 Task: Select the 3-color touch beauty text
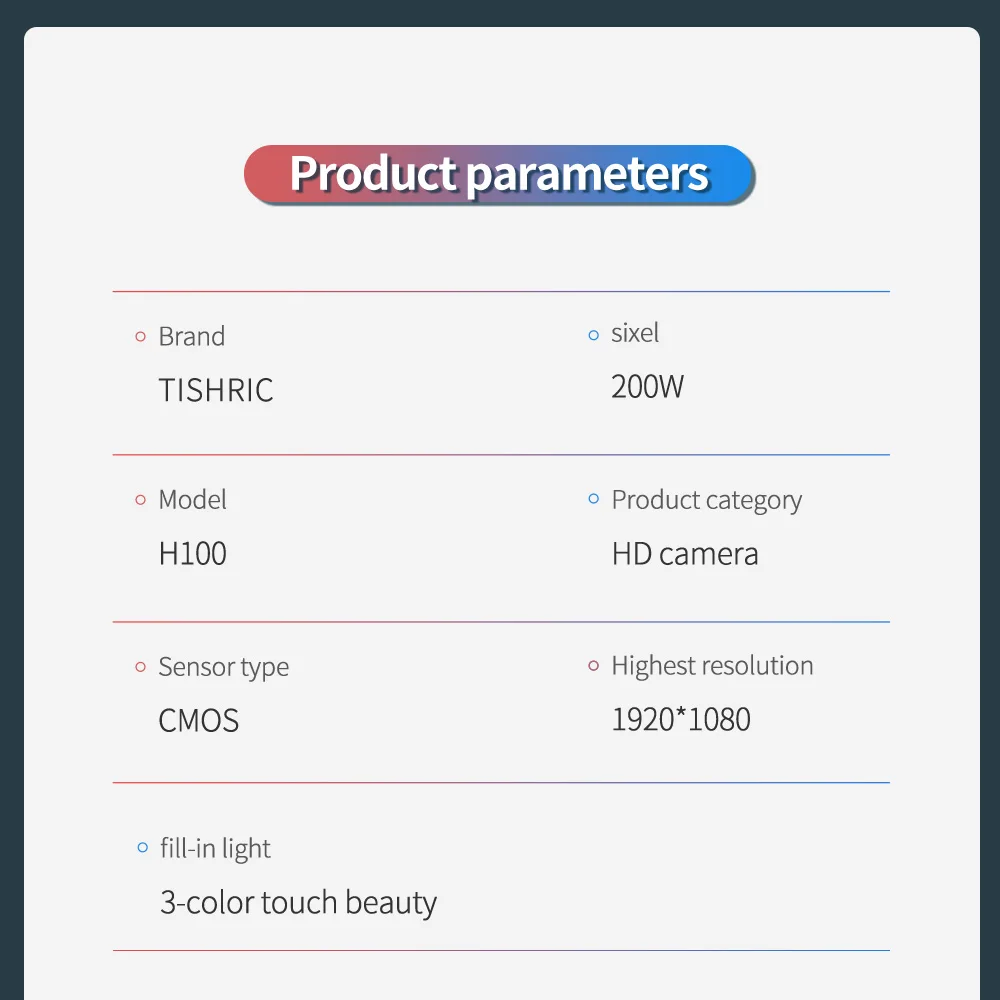tap(298, 903)
